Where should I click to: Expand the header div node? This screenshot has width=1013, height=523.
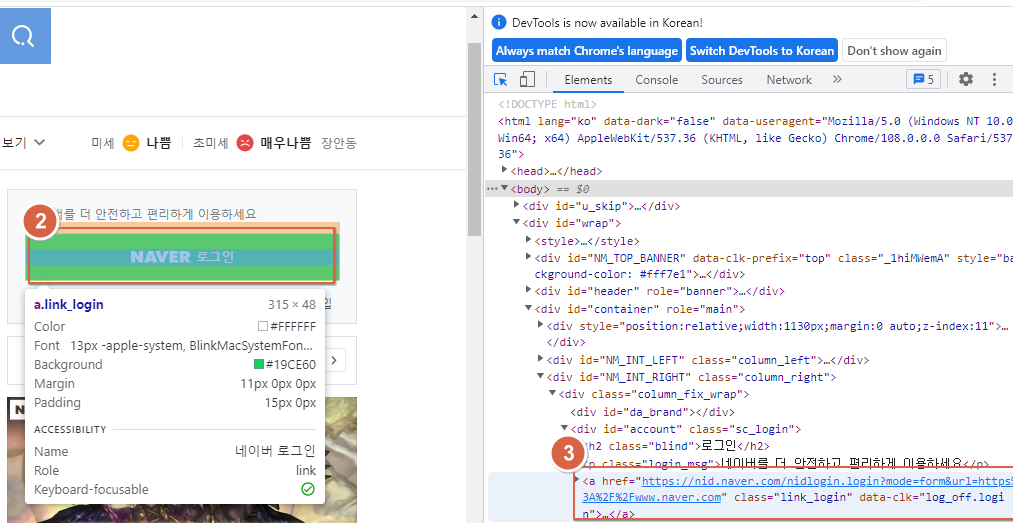pos(529,290)
